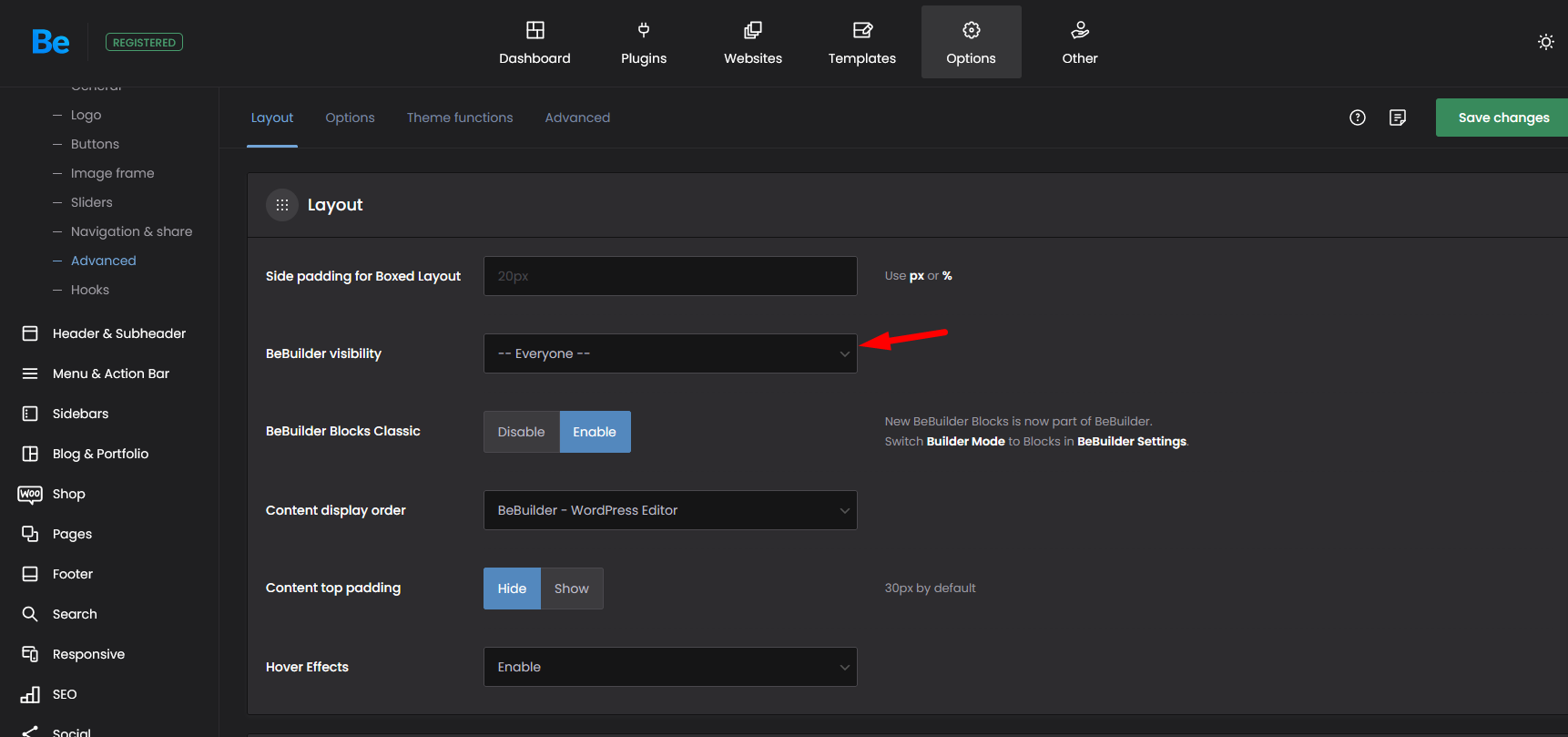Click the Search magnifier sidebar icon
The width and height of the screenshot is (1568, 737).
30,614
